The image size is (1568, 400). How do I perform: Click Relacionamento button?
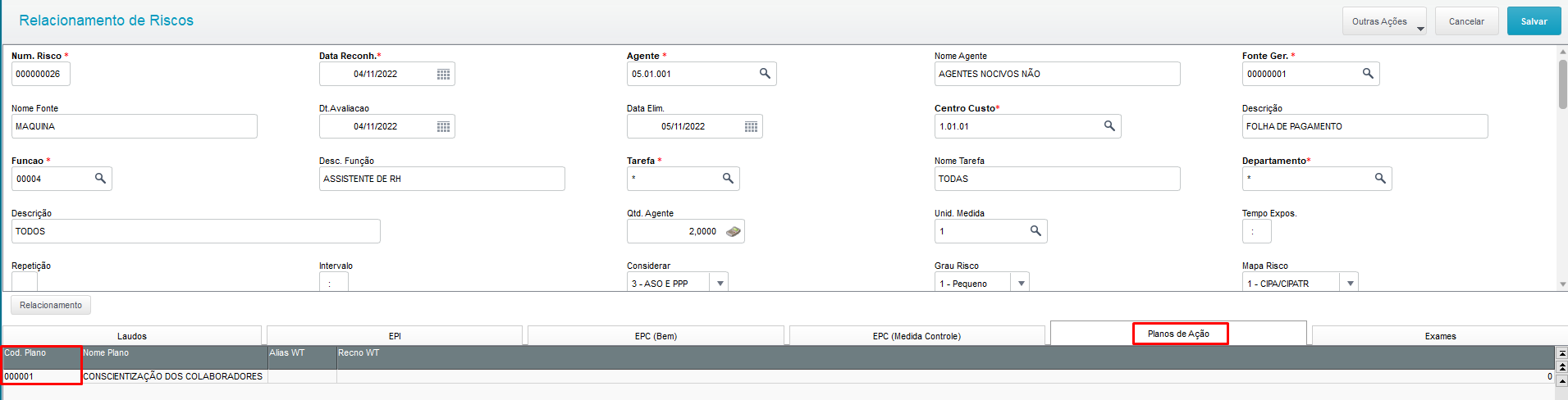[51, 305]
